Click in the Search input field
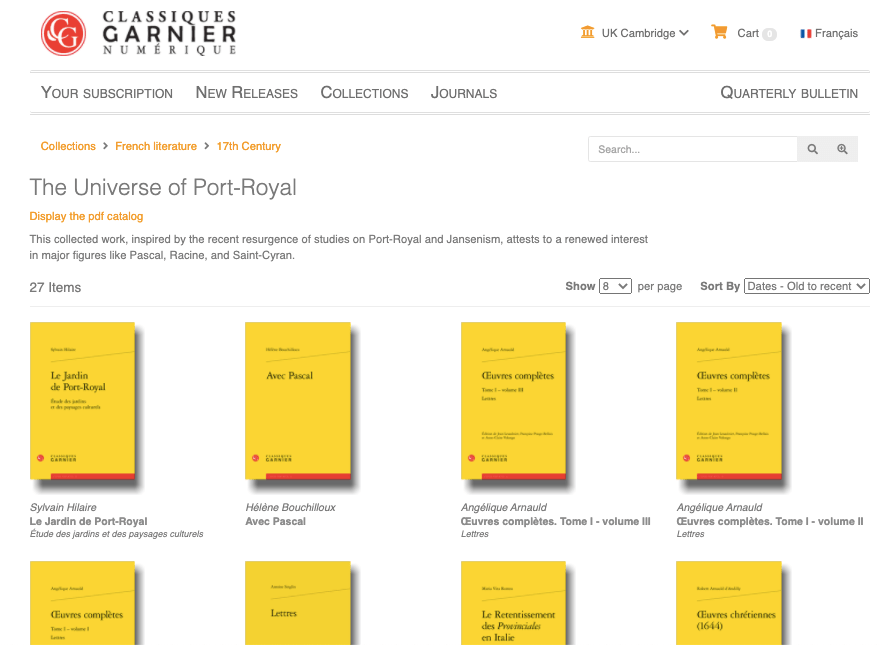The height and width of the screenshot is (645, 893). pos(692,149)
